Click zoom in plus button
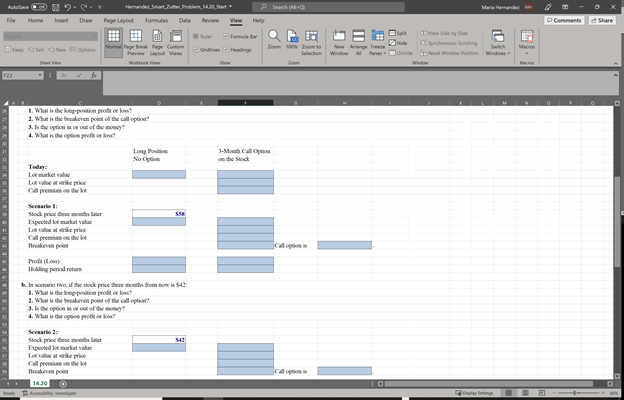This screenshot has height=400, width=624. point(601,393)
